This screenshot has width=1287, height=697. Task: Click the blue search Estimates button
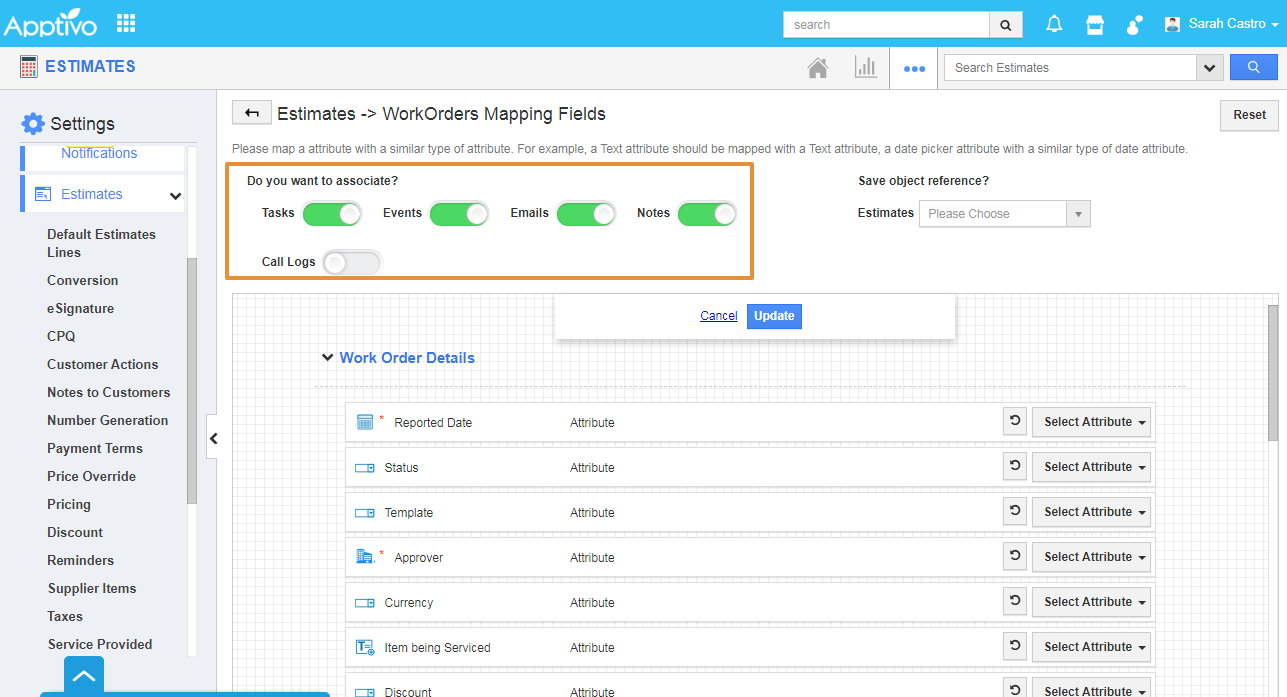pyautogui.click(x=1253, y=67)
